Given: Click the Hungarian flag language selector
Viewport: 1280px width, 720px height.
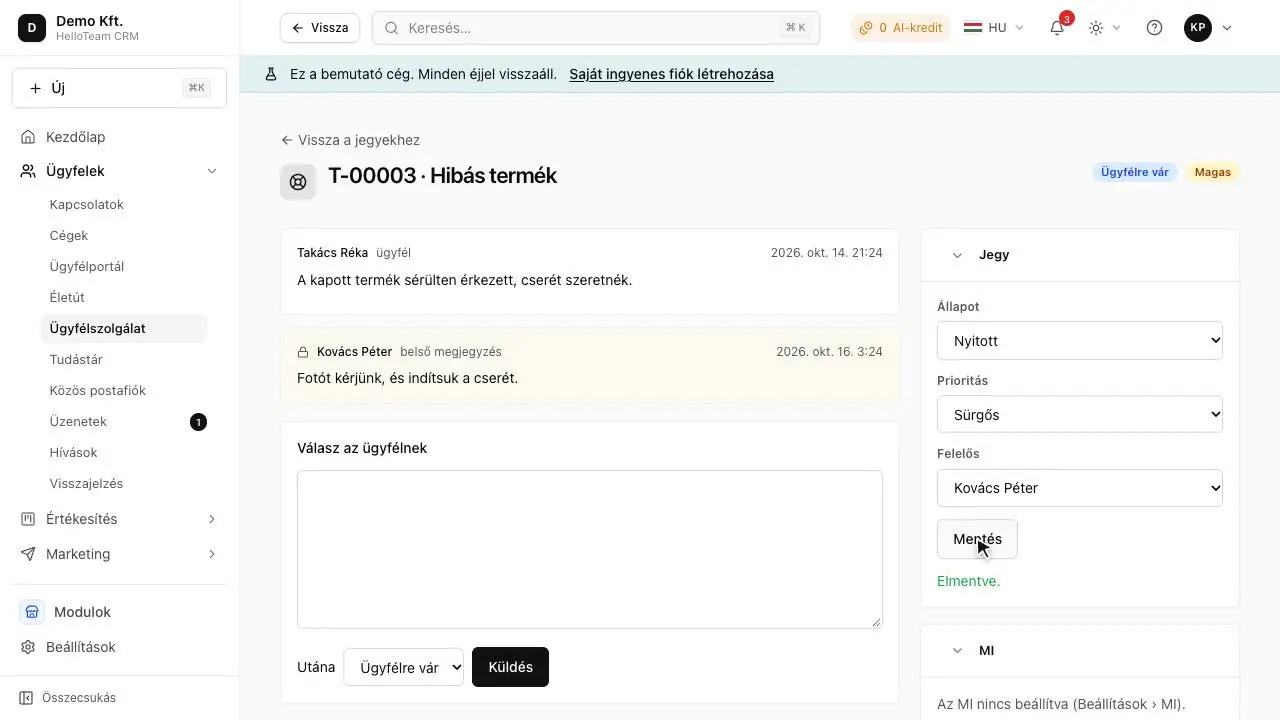Looking at the screenshot, I should (993, 28).
